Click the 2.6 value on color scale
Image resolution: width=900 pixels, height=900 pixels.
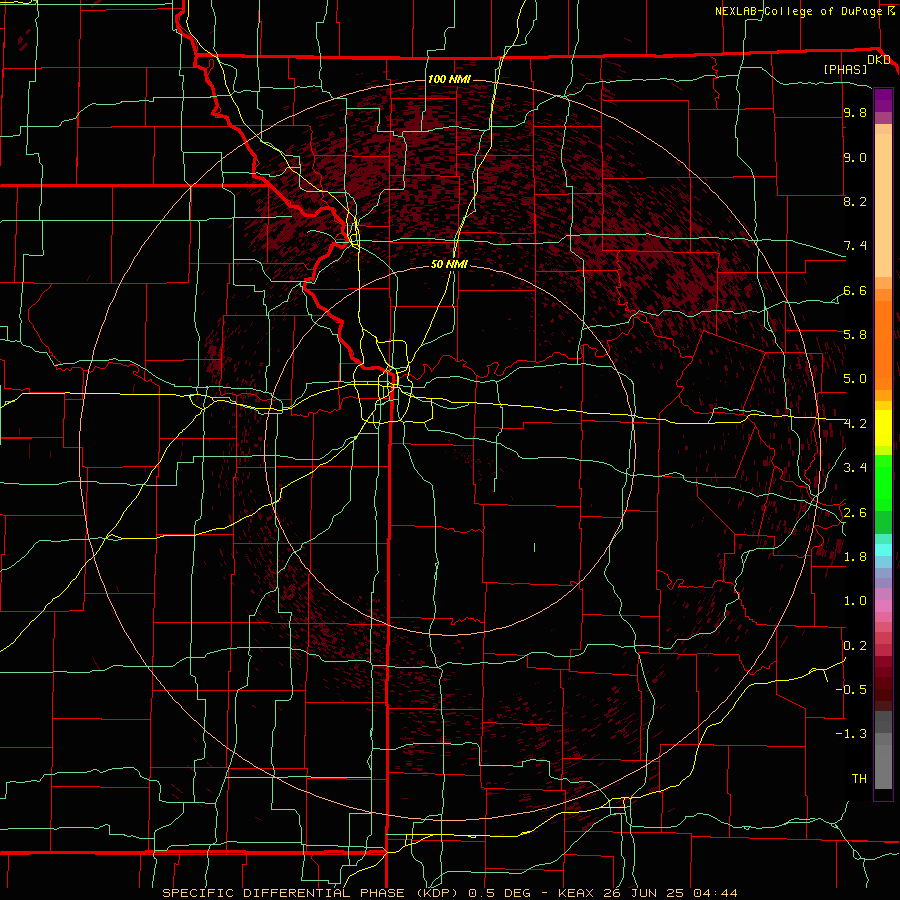pyautogui.click(x=855, y=512)
